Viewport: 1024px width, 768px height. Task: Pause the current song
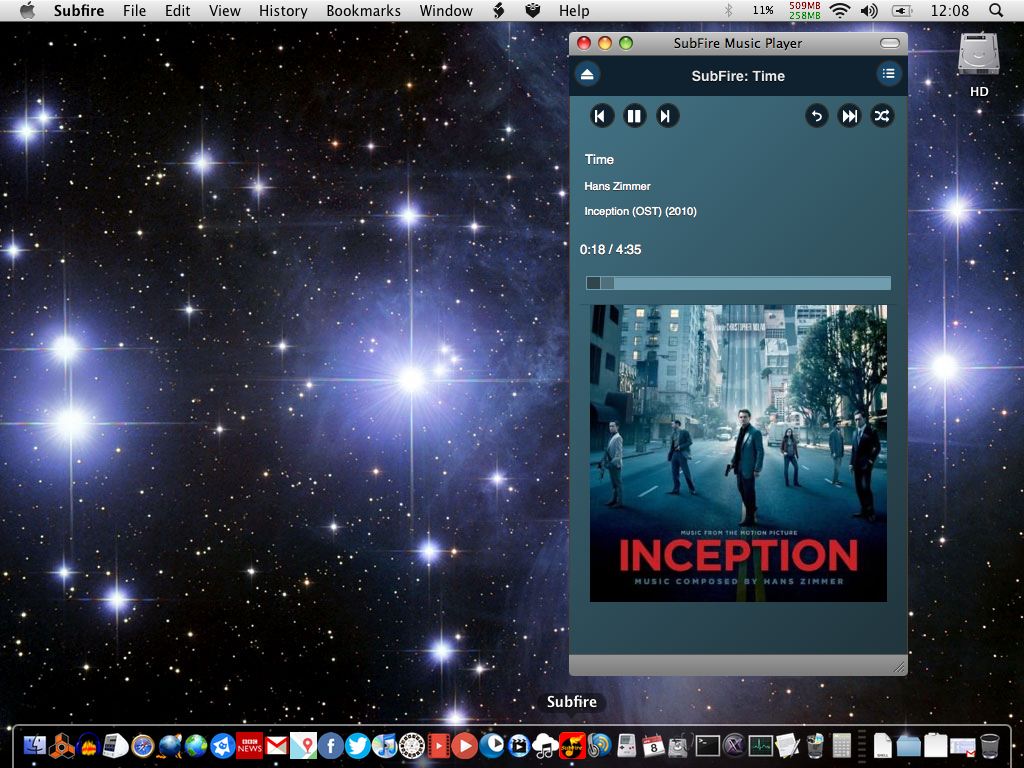click(x=634, y=116)
